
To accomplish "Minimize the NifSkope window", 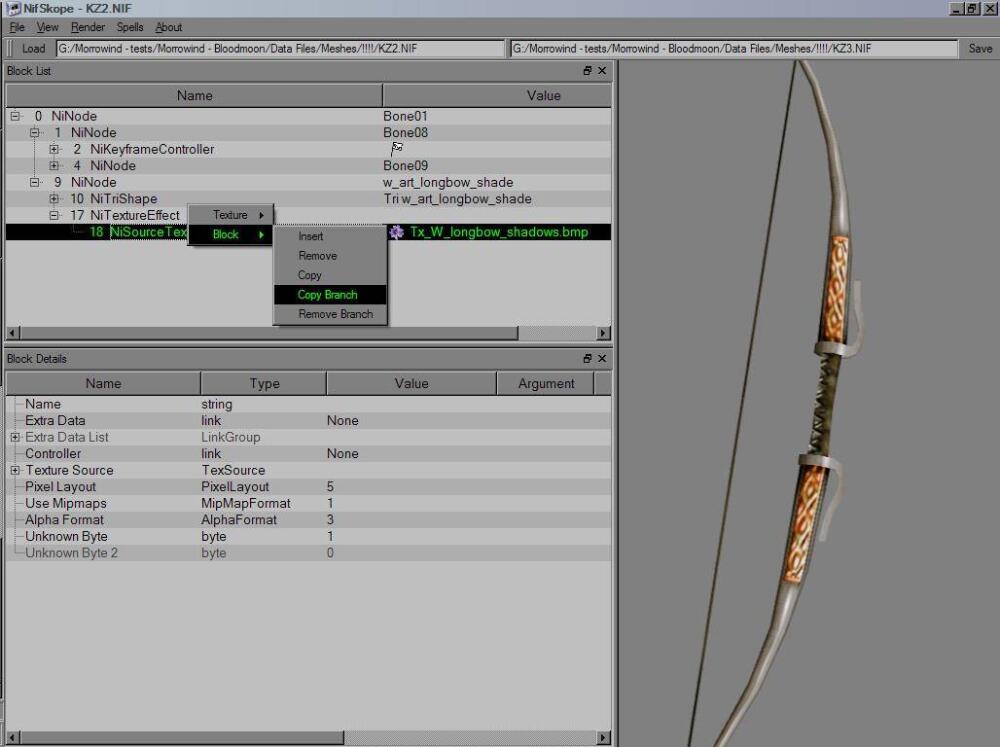I will (957, 9).
